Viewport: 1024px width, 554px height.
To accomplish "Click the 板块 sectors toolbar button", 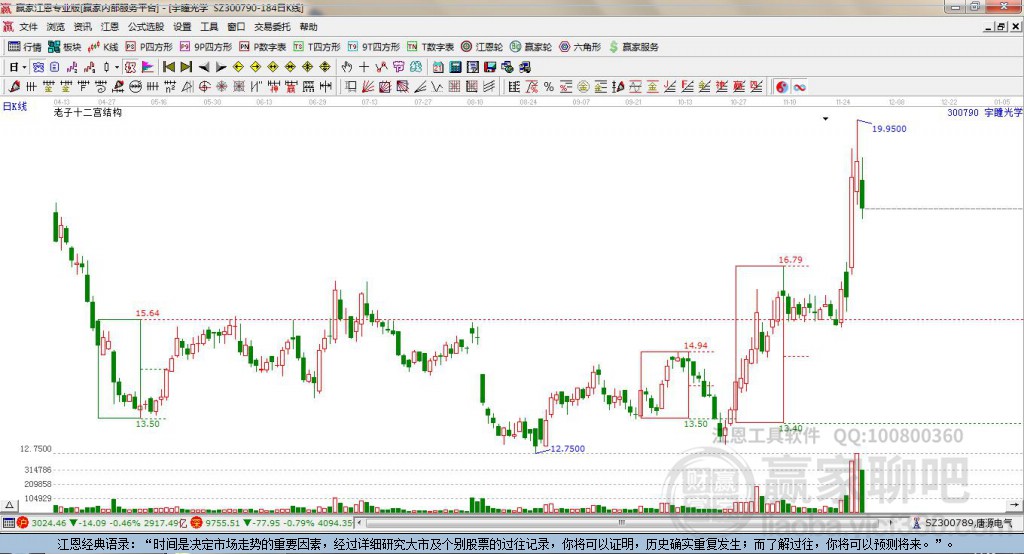I will pyautogui.click(x=65, y=47).
